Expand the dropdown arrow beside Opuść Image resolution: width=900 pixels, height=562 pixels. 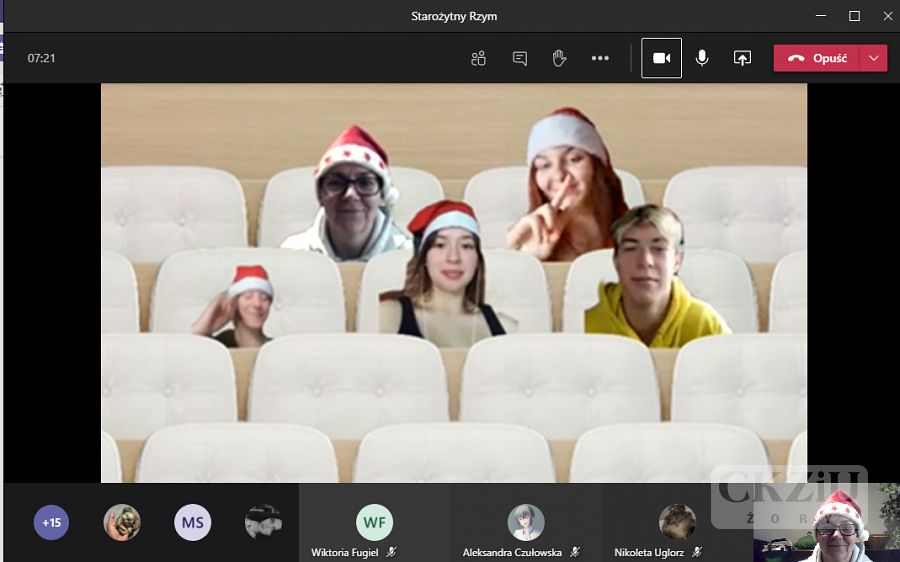874,58
